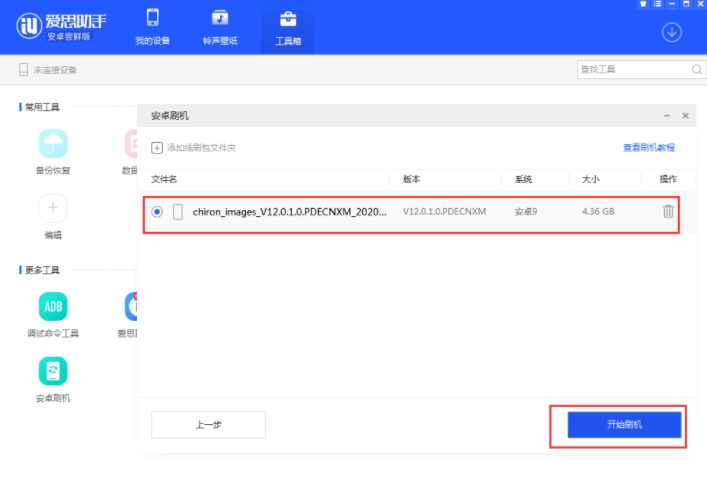This screenshot has height=491, width=707.
Task: Close the 安卓刷机 dialog
Action: coord(685,117)
